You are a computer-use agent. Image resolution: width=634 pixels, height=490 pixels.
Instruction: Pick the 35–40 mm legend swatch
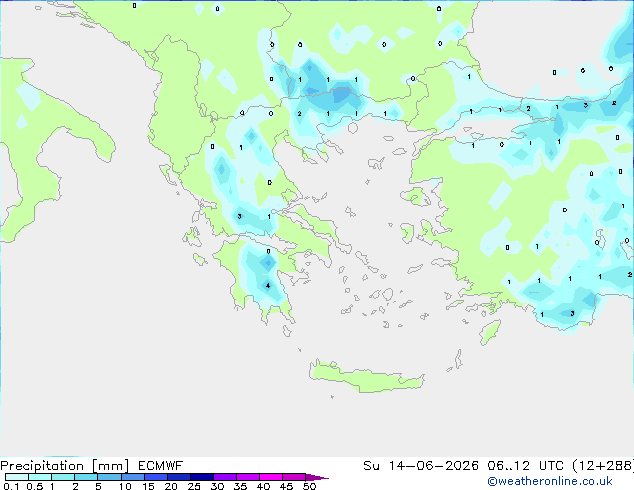click(247, 477)
